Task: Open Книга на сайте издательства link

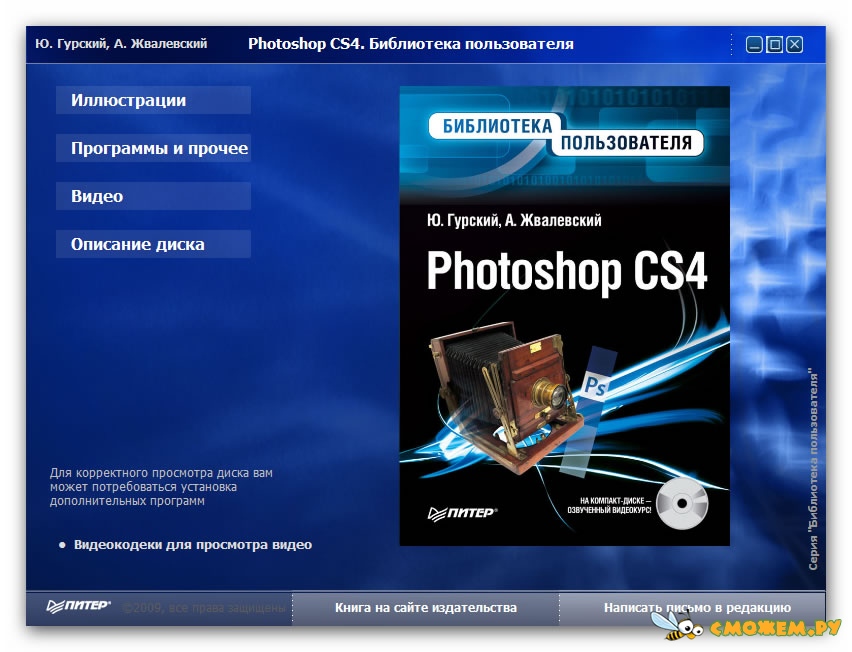Action: click(425, 607)
